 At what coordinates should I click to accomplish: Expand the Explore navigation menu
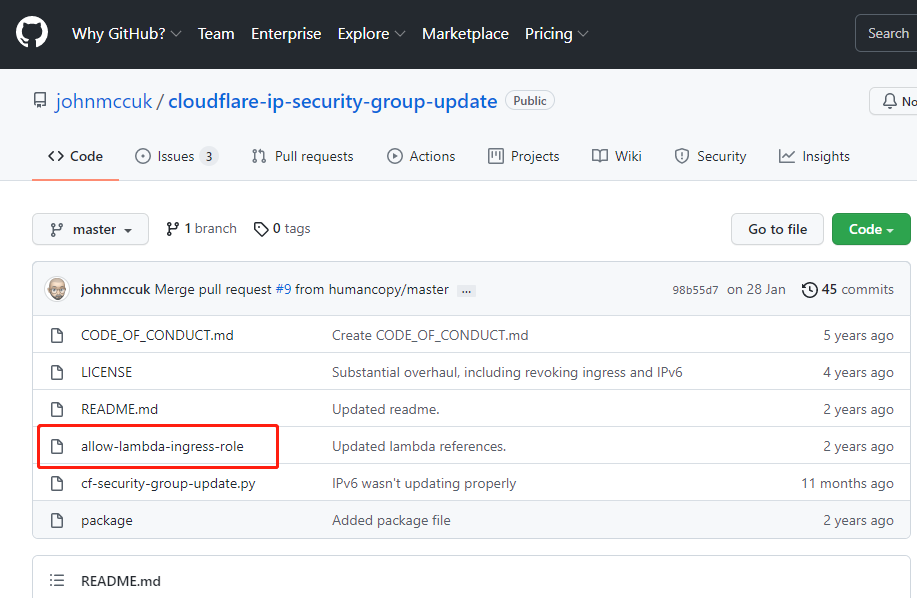pos(371,34)
